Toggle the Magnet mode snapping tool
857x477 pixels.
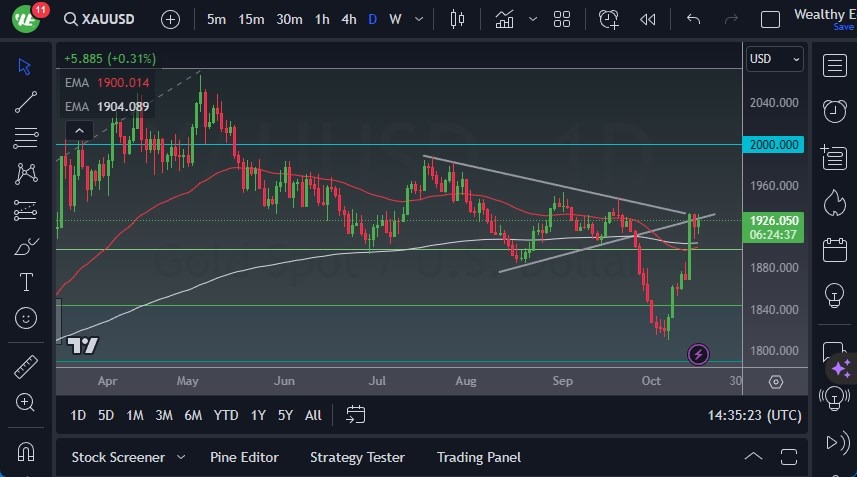pos(26,451)
